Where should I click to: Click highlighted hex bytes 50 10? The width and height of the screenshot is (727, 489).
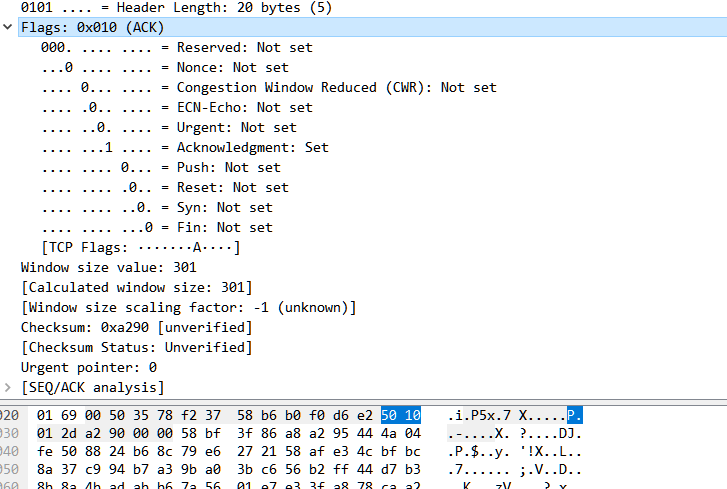tap(401, 415)
